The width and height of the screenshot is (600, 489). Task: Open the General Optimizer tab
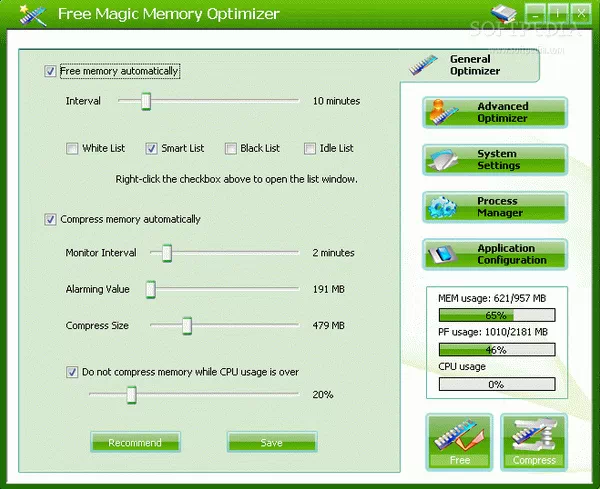click(470, 65)
